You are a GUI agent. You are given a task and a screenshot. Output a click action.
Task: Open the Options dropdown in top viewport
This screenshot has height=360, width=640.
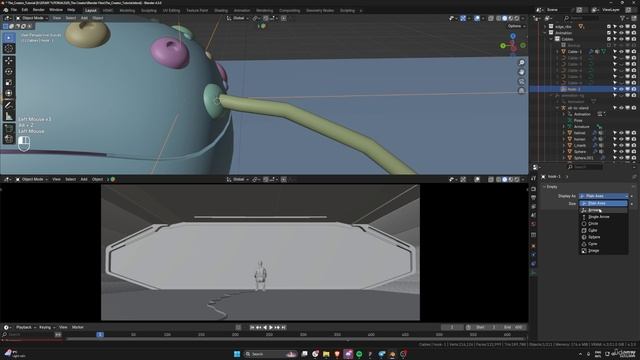coord(516,26)
